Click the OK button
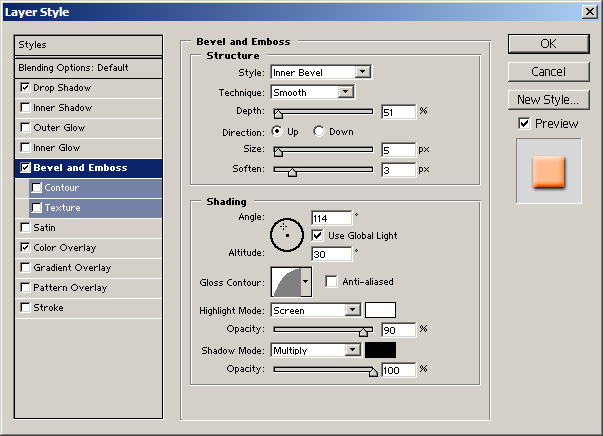The height and width of the screenshot is (436, 603). [548, 44]
